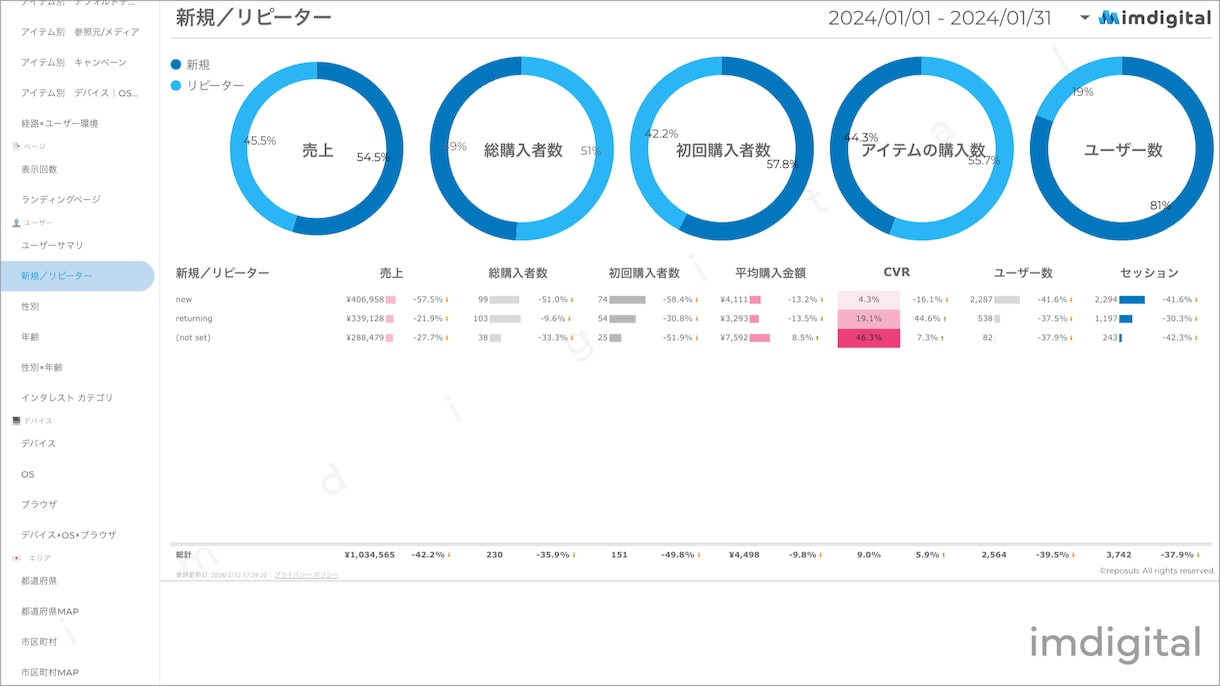1220x686 pixels.
Task: Click the デバイス section computer icon
Action: tap(16, 420)
